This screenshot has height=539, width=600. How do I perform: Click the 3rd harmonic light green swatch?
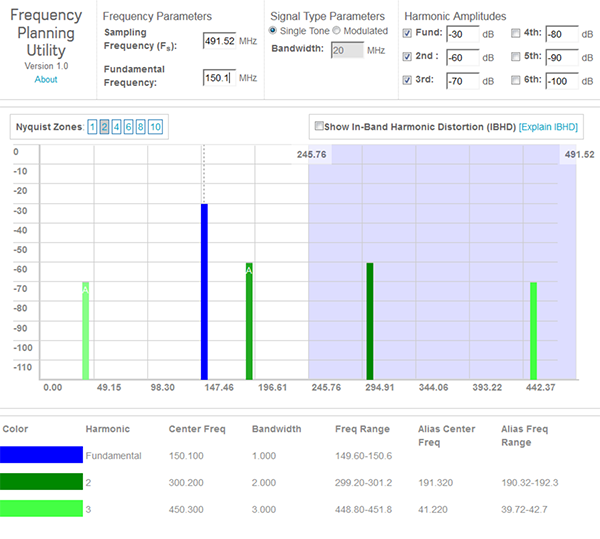tap(42, 508)
